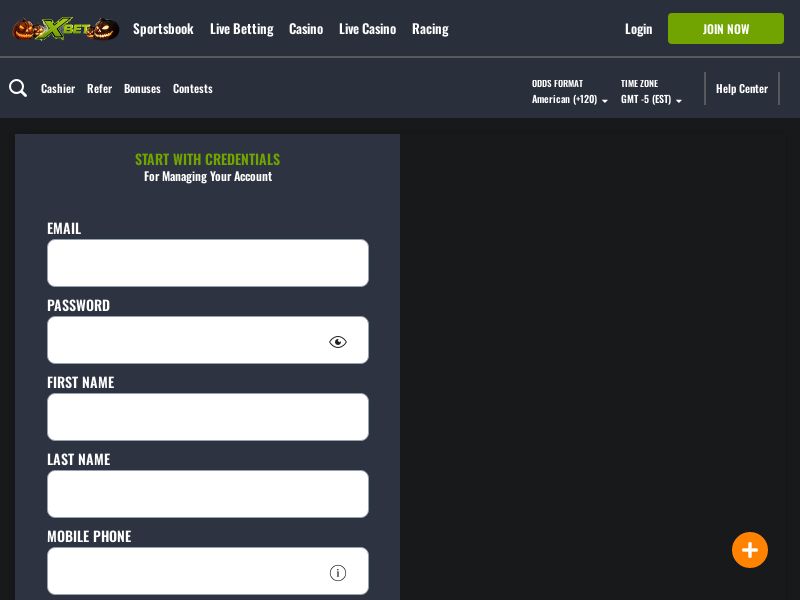Open the Help Center

pyautogui.click(x=742, y=89)
